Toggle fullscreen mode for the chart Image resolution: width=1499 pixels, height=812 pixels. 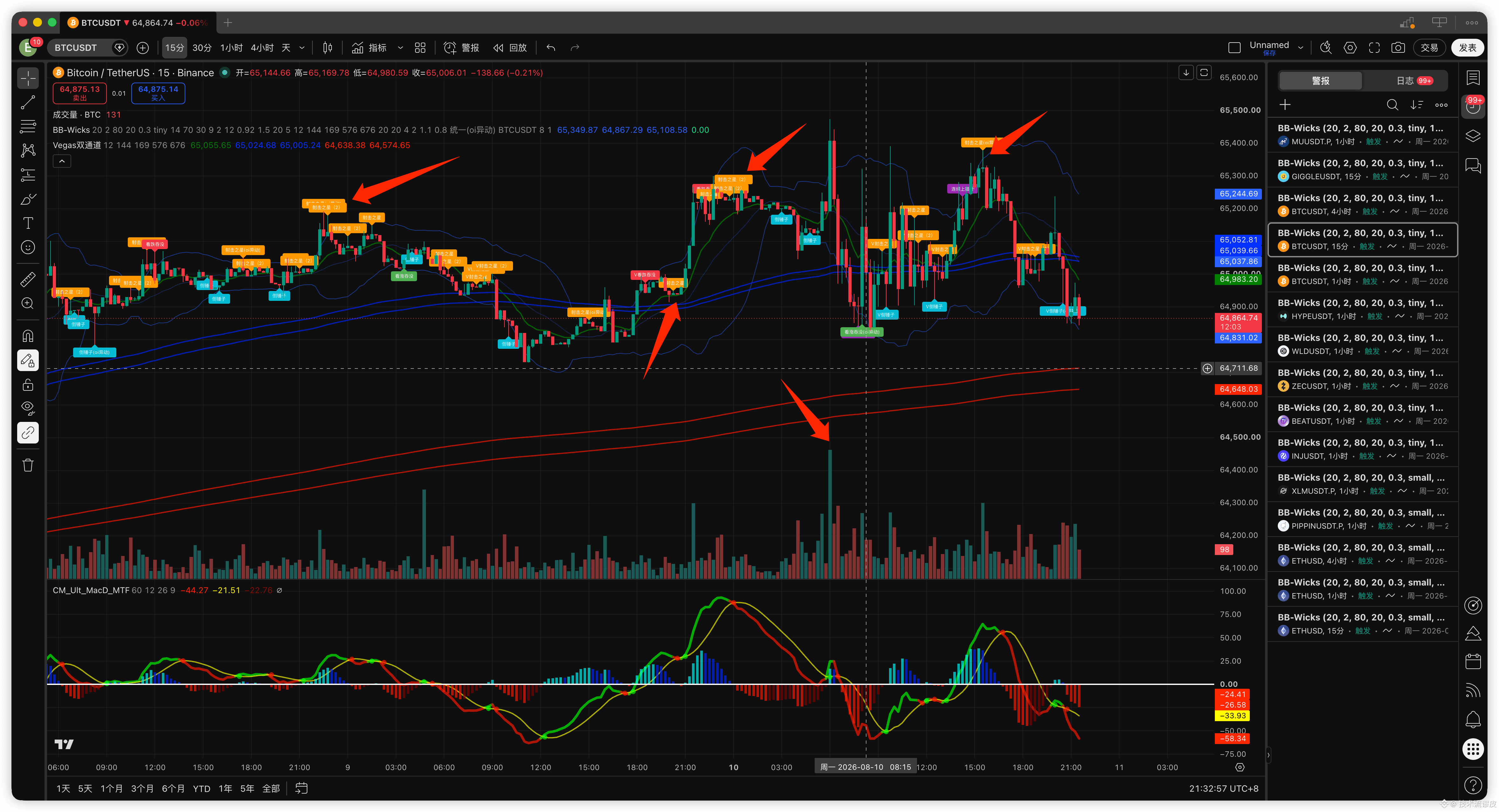[1374, 48]
